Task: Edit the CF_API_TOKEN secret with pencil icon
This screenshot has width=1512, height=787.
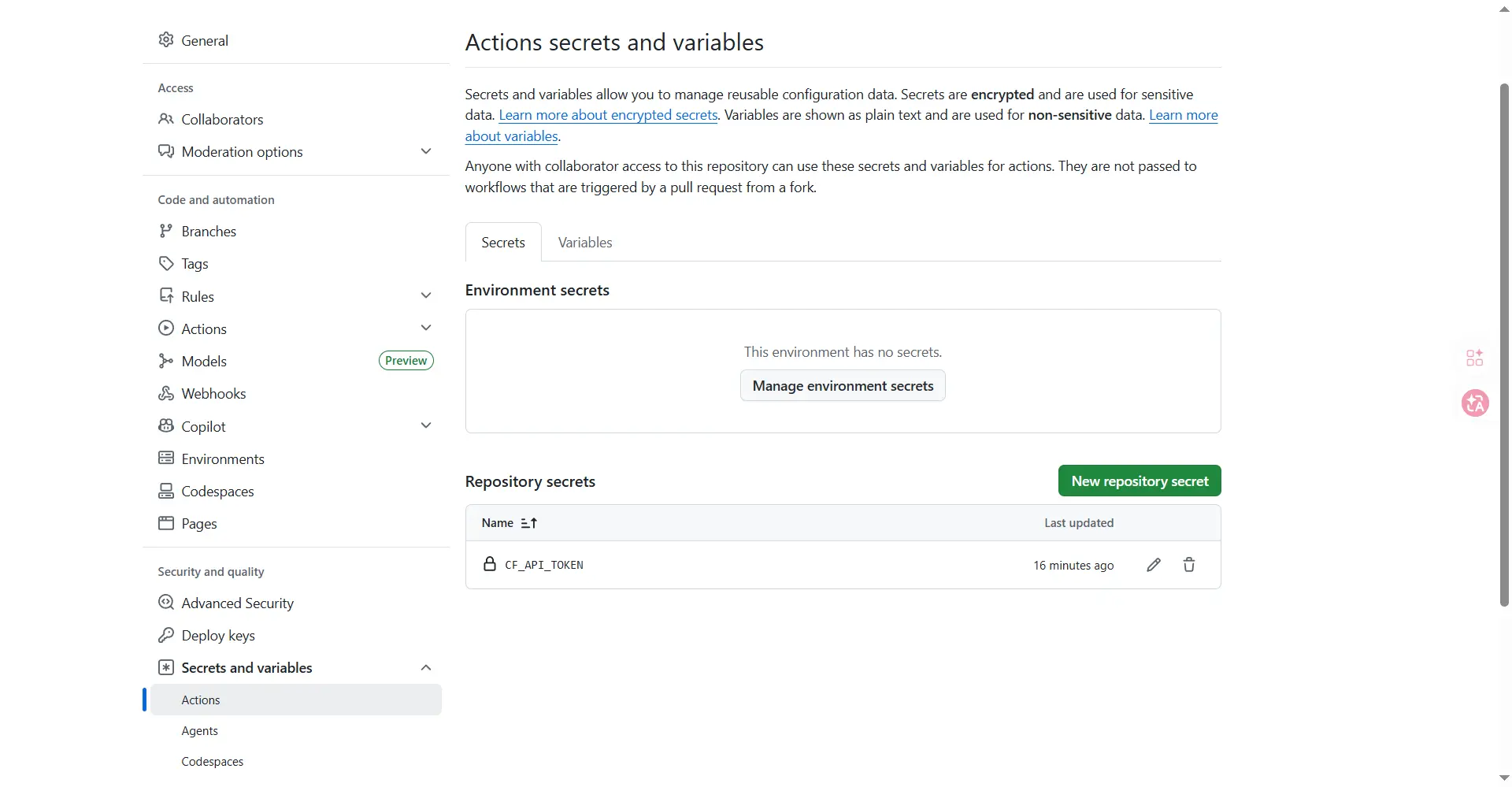Action: 1154,565
